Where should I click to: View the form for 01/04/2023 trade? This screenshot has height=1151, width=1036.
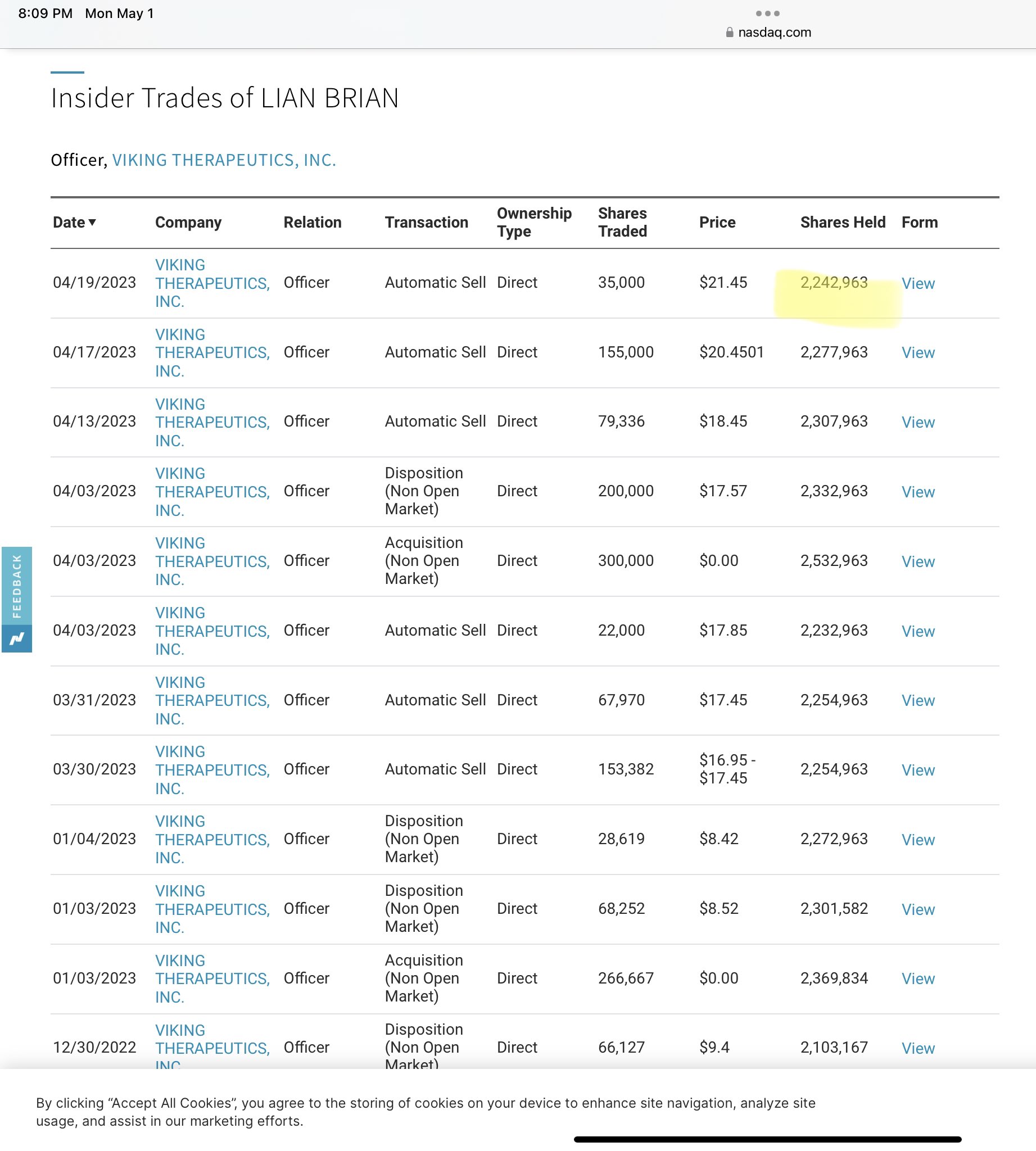pos(917,839)
